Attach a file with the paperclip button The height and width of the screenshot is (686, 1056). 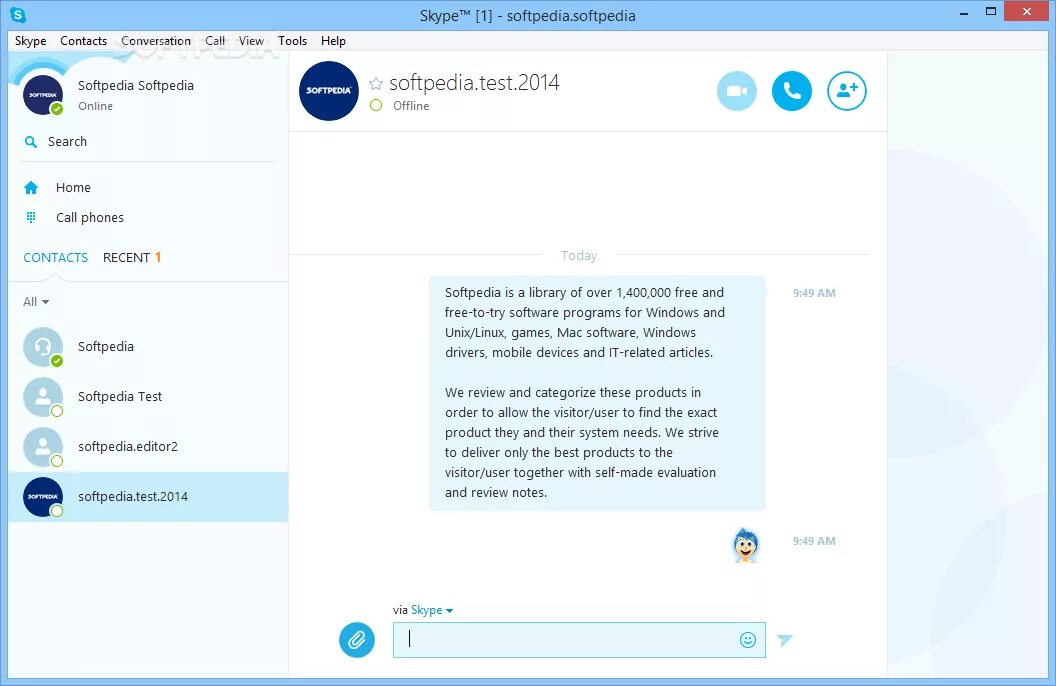coord(357,640)
